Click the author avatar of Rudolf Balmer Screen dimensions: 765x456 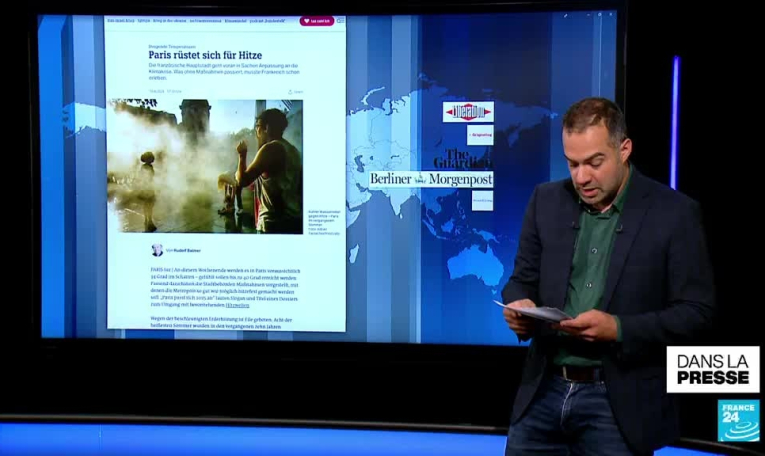click(x=157, y=250)
